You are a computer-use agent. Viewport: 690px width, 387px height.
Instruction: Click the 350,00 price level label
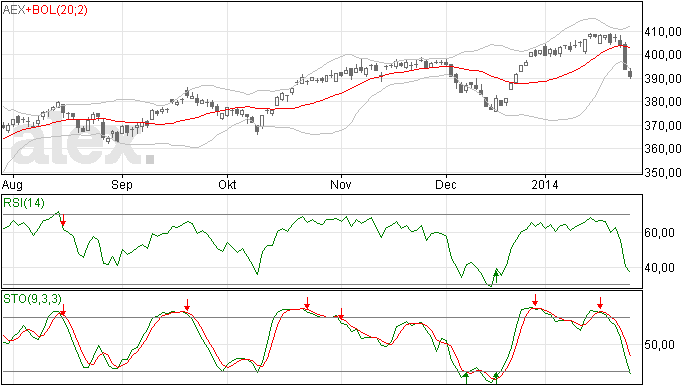pyautogui.click(x=663, y=173)
